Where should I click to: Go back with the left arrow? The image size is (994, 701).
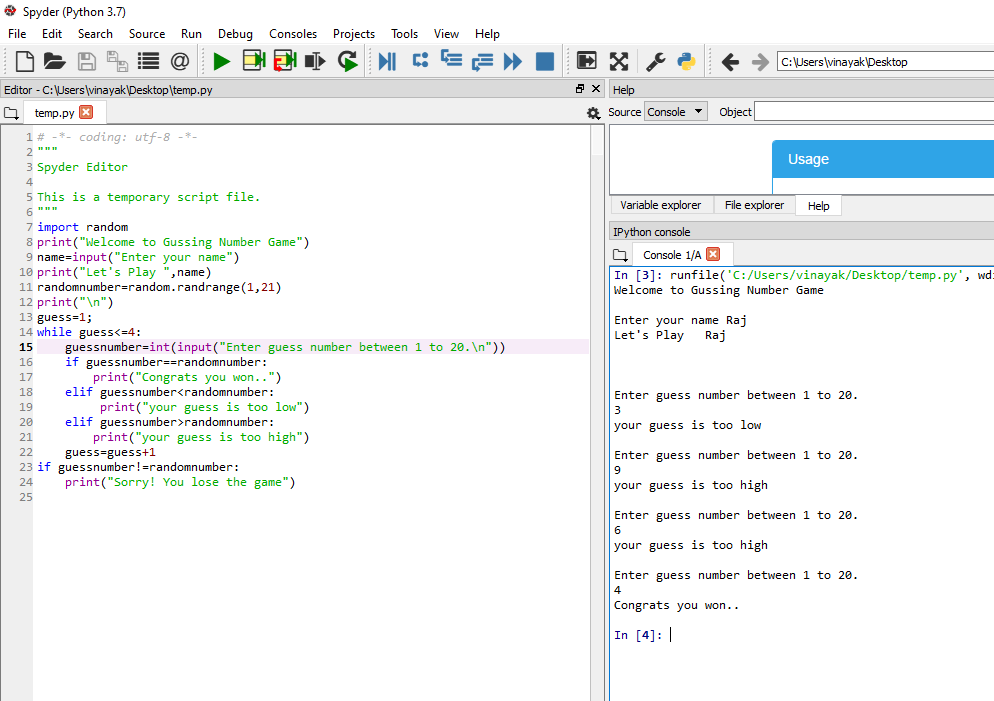point(730,62)
